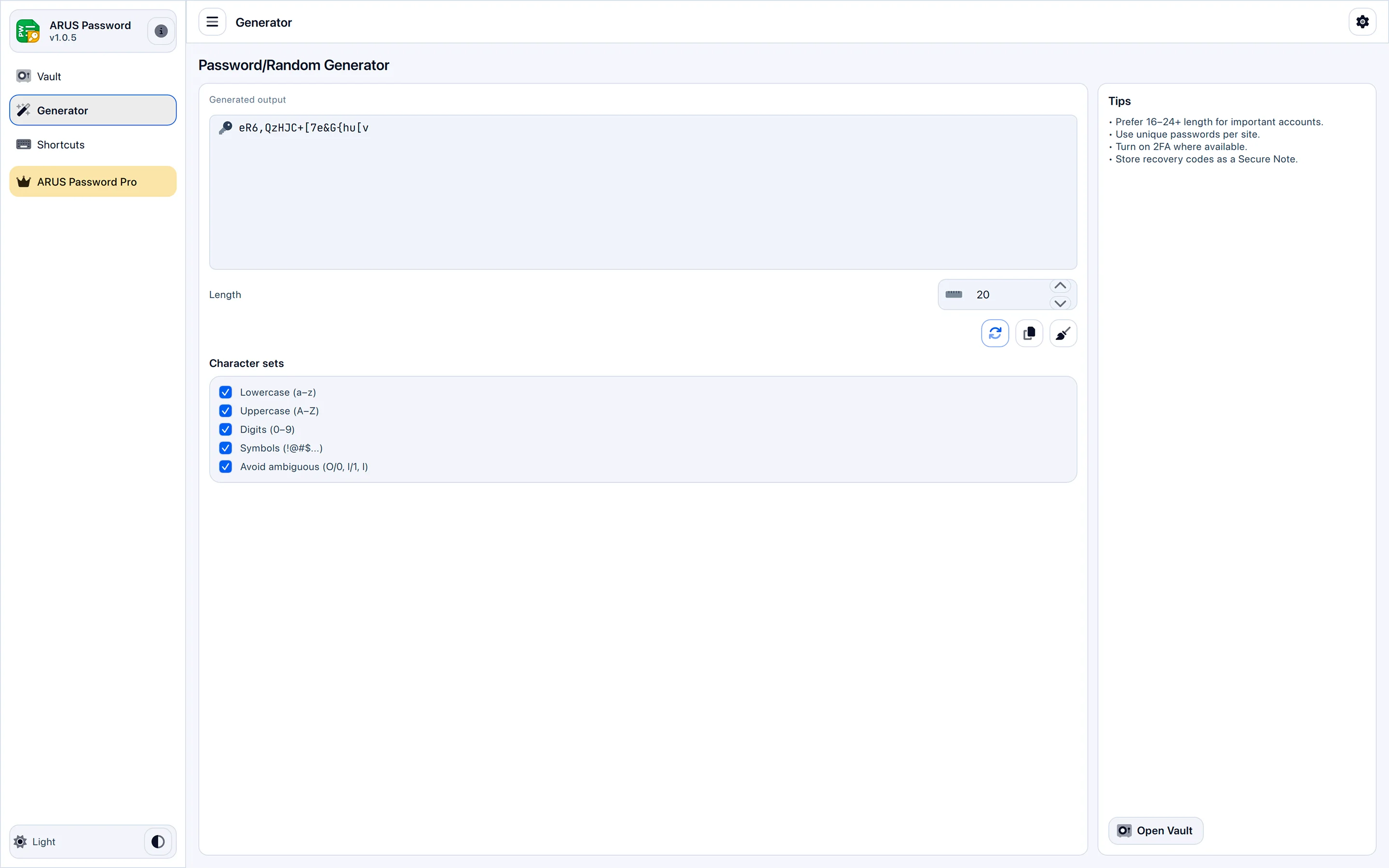Select the Generator menu item

point(63,109)
